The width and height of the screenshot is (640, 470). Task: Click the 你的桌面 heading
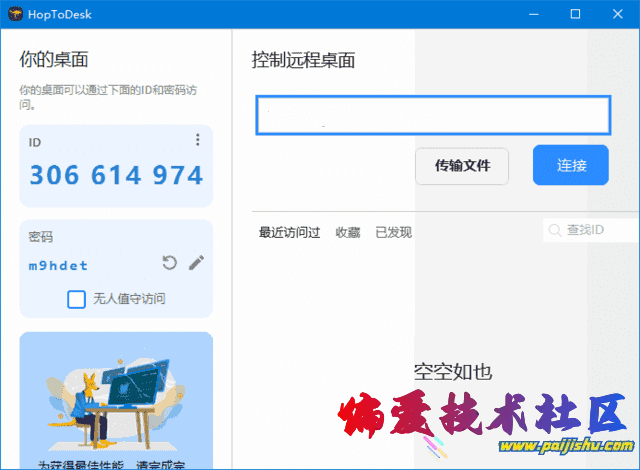click(53, 60)
